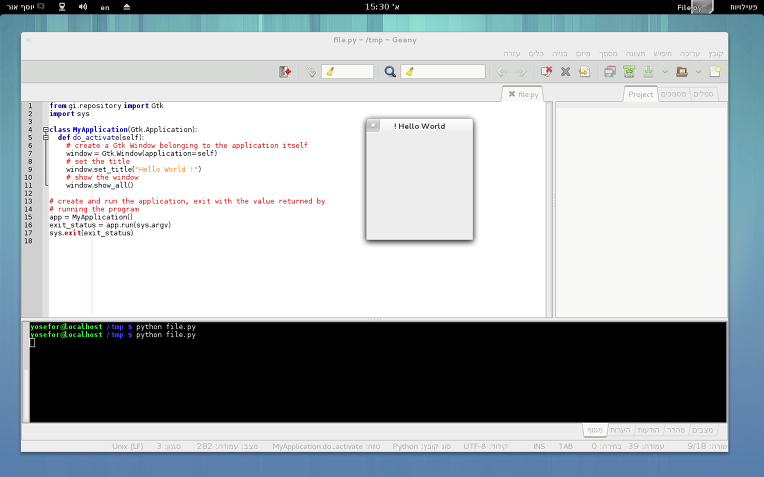The image size is (764, 477).
Task: Click the navigate-forward arrow icon
Action: point(521,72)
